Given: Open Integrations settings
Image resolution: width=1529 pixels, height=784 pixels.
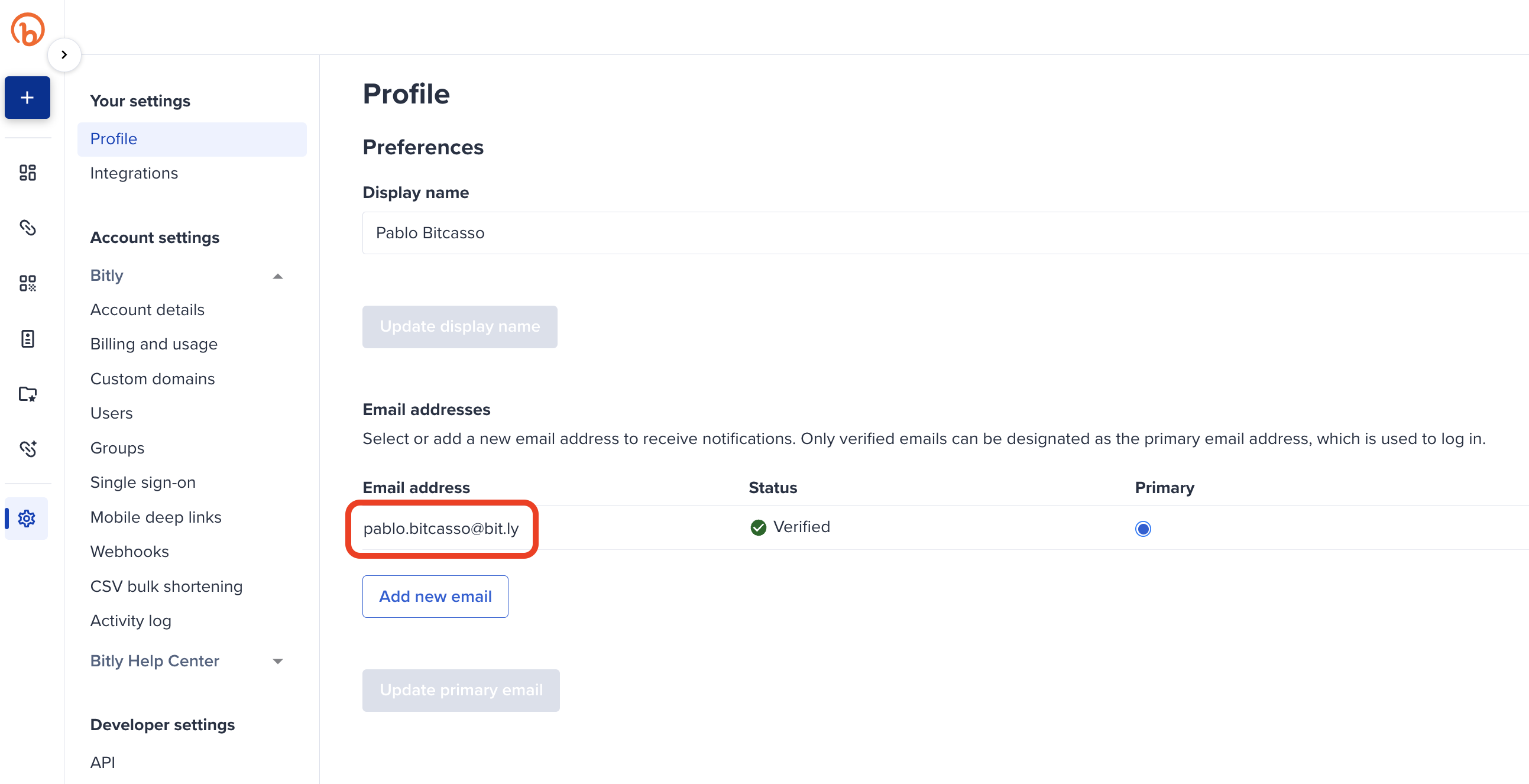Looking at the screenshot, I should [134, 173].
